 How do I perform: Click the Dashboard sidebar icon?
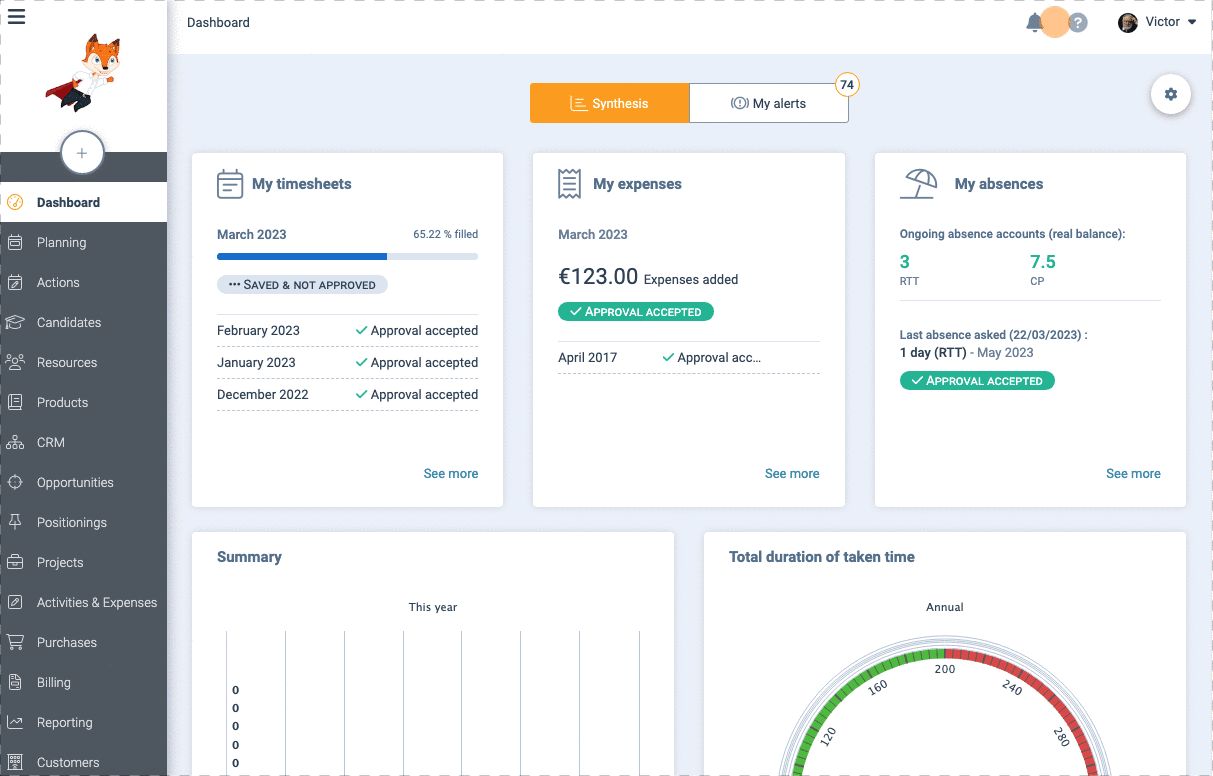[15, 202]
